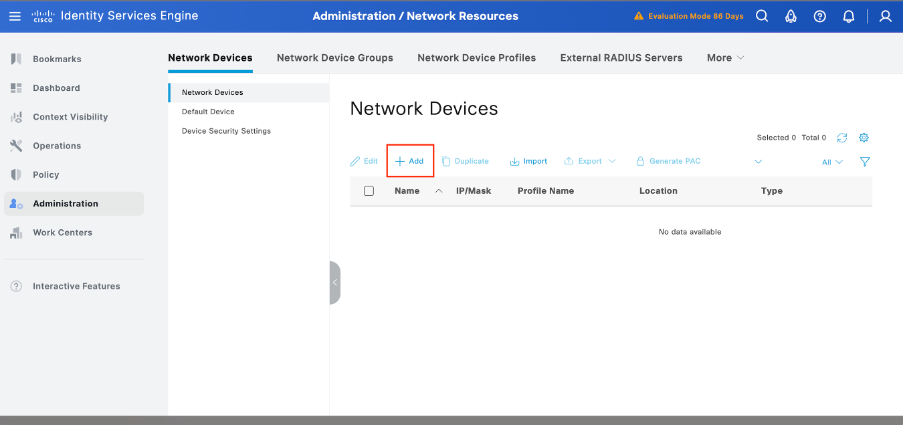Switch to External RADIUS Servers tab

tap(621, 58)
